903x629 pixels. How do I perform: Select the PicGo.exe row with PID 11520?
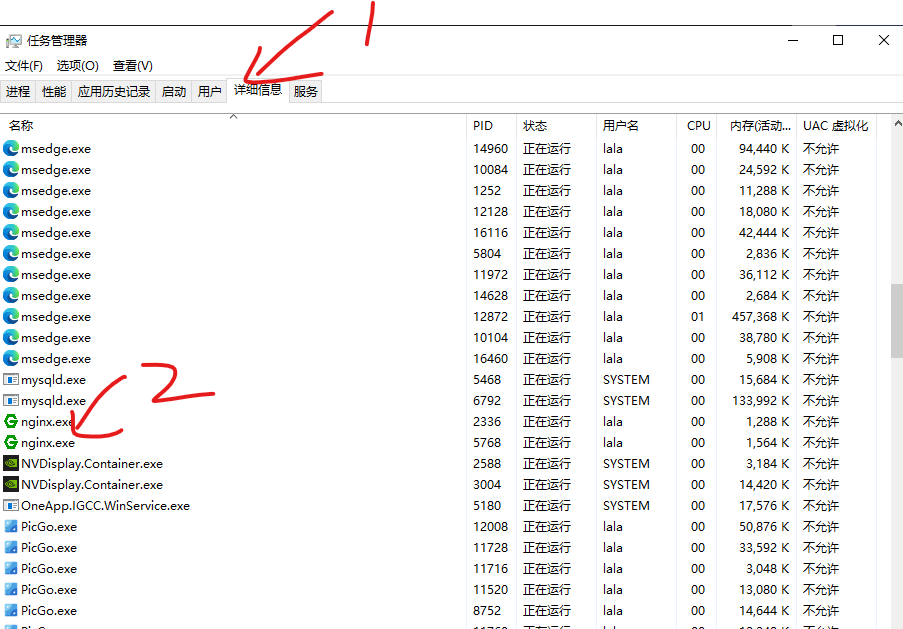coord(438,589)
